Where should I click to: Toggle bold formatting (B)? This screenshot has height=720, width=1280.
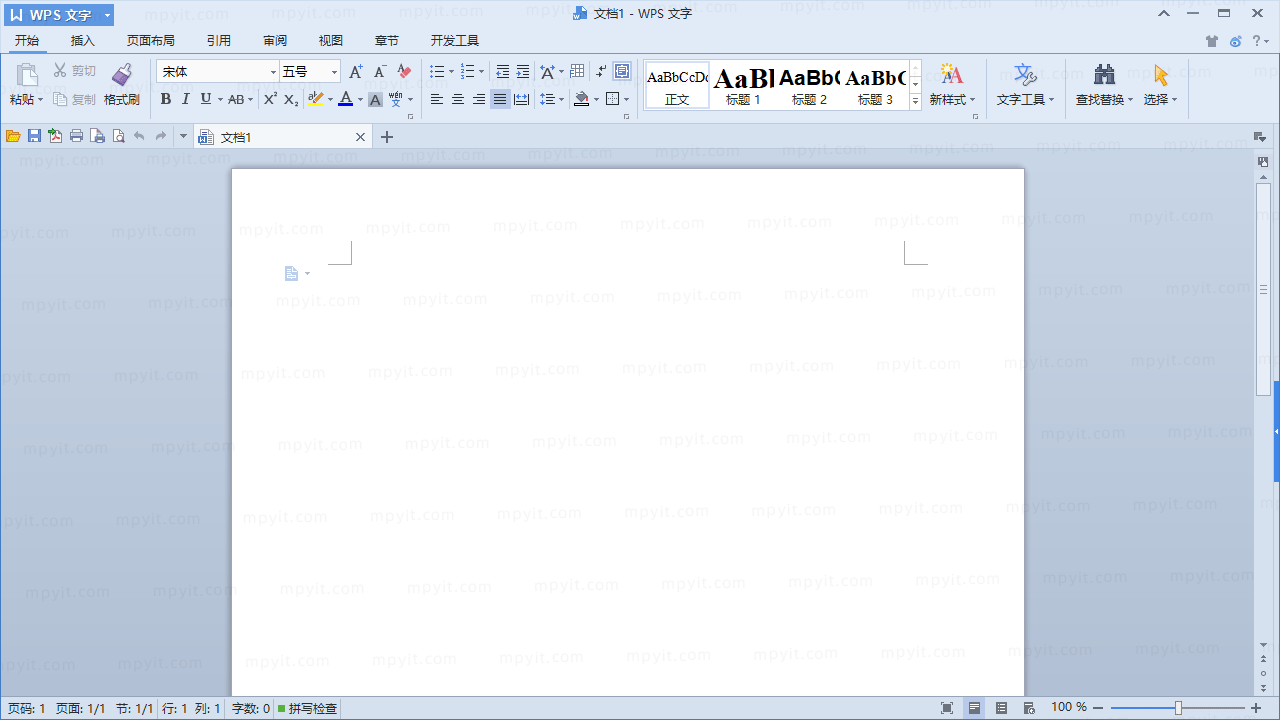166,99
